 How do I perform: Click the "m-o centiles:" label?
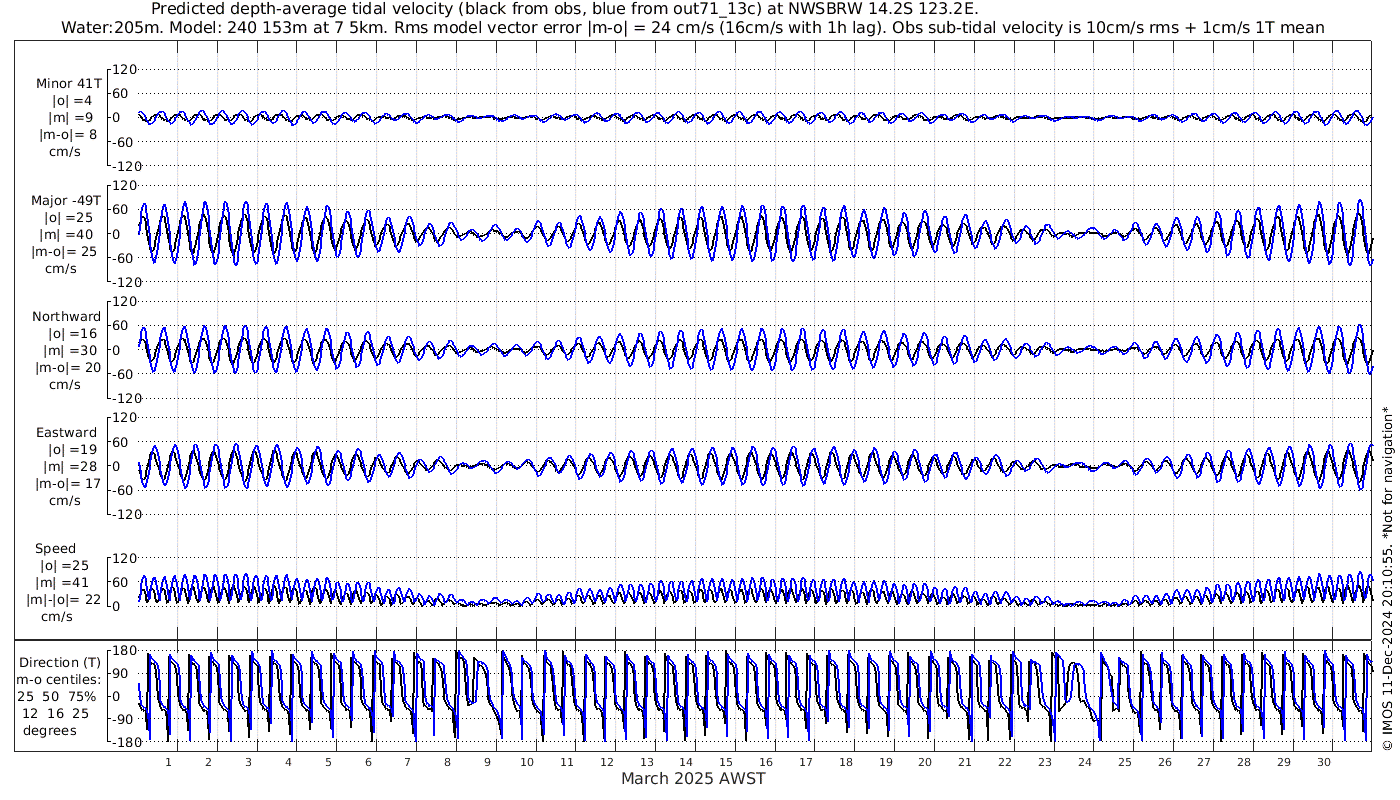pos(60,680)
